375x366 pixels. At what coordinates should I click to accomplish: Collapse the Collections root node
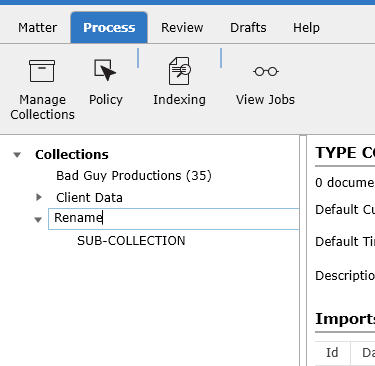(x=17, y=155)
